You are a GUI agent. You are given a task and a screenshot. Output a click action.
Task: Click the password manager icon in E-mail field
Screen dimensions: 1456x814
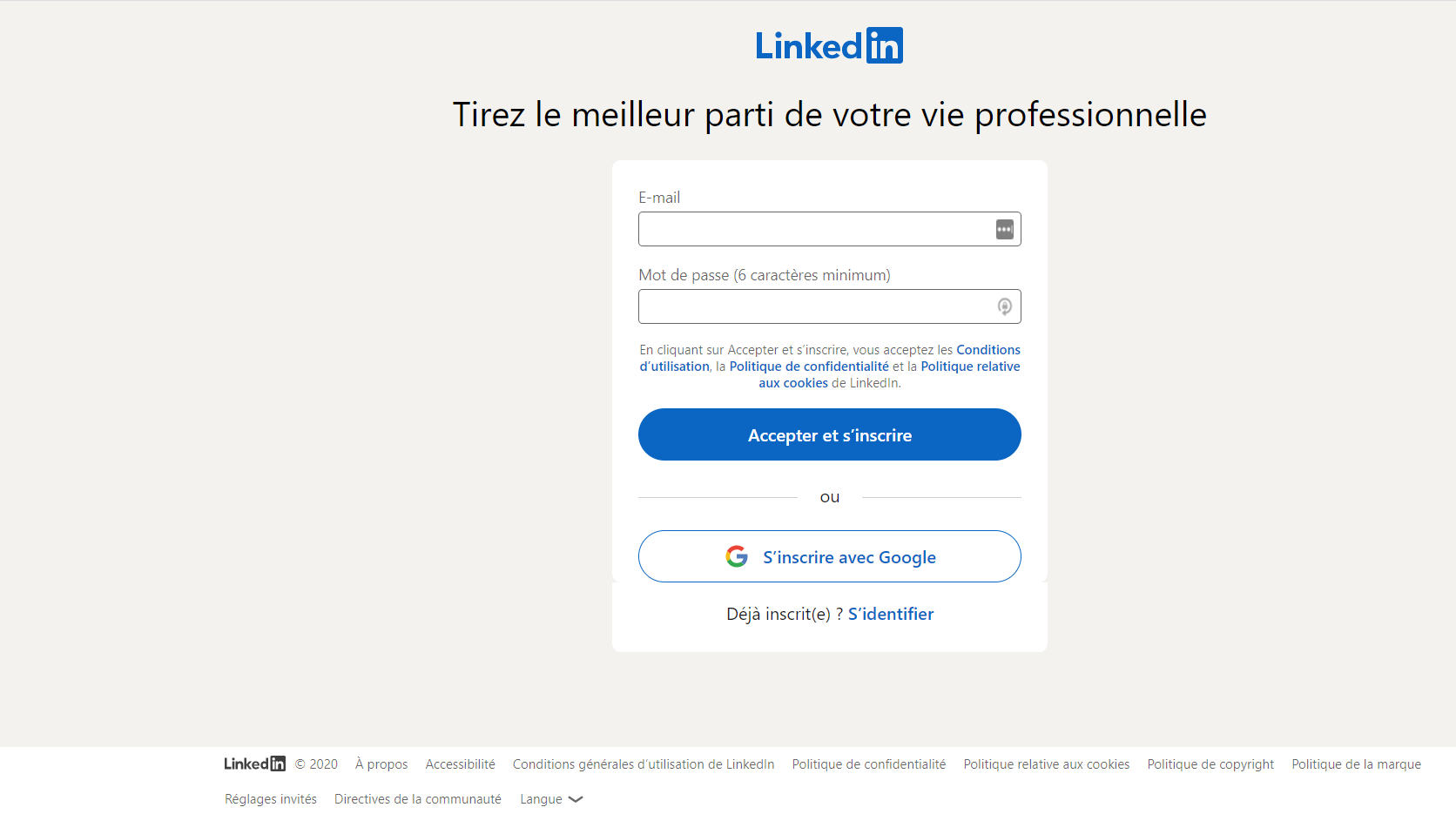click(1004, 229)
